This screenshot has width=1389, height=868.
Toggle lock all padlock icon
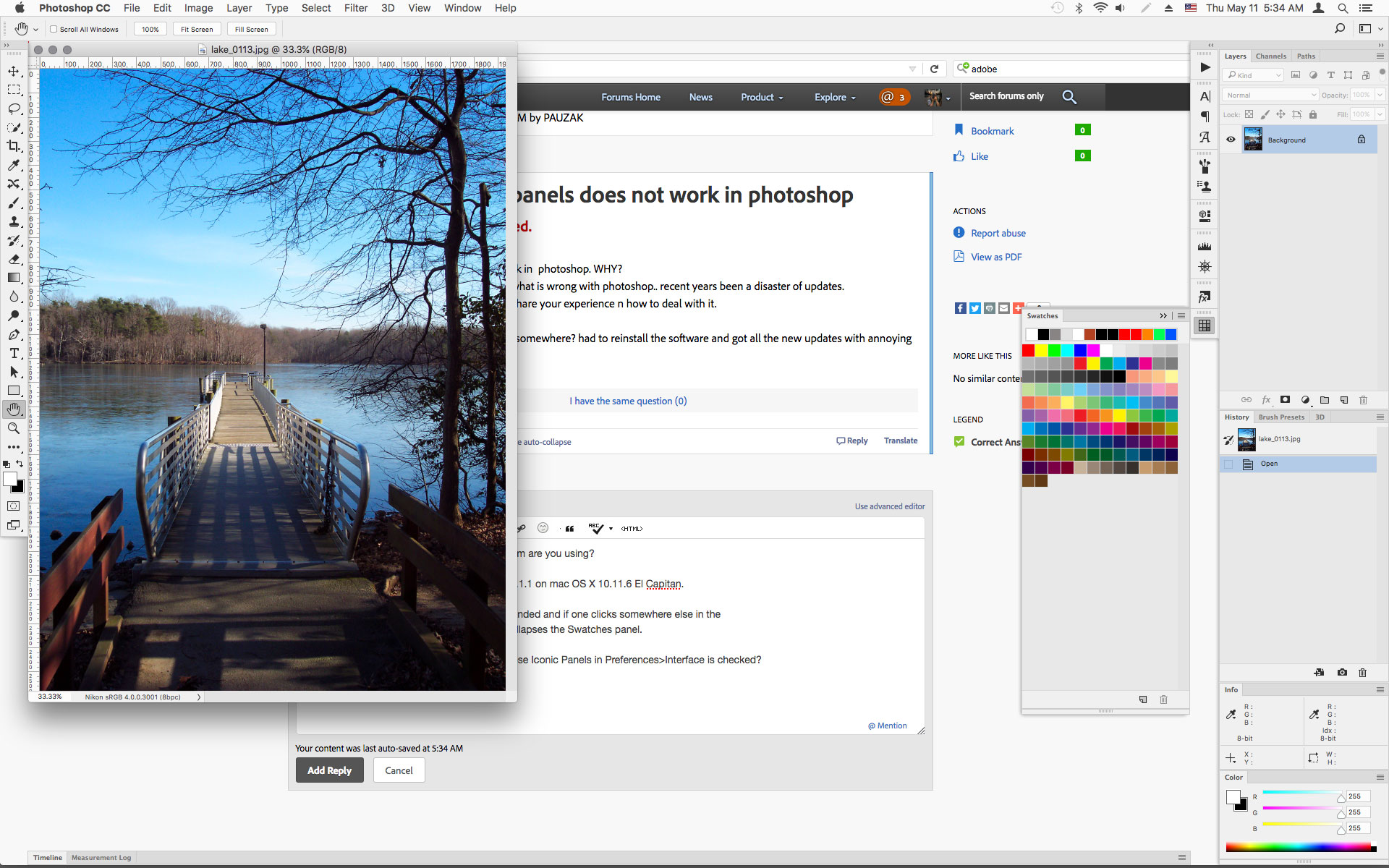point(1313,114)
